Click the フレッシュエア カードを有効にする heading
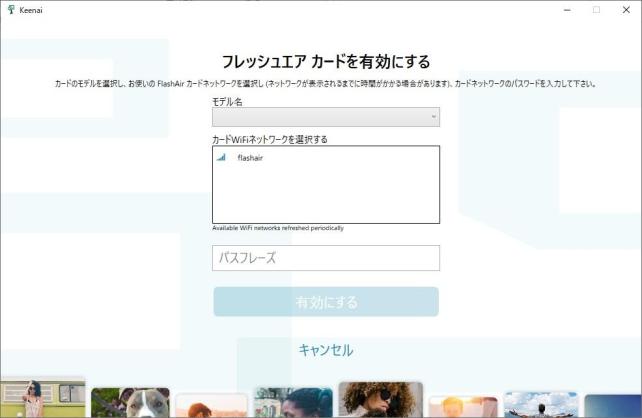The height and width of the screenshot is (418, 642). [x=326, y=62]
